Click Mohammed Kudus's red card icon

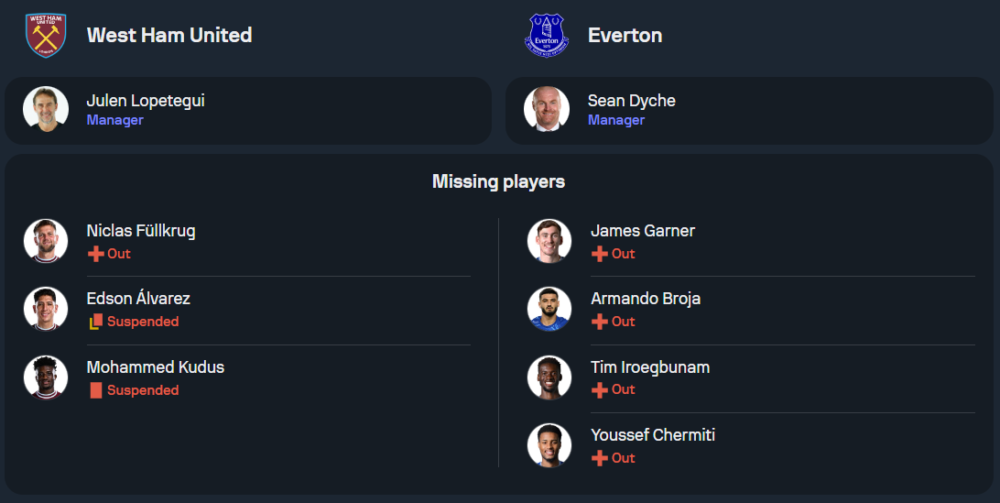pyautogui.click(x=96, y=390)
